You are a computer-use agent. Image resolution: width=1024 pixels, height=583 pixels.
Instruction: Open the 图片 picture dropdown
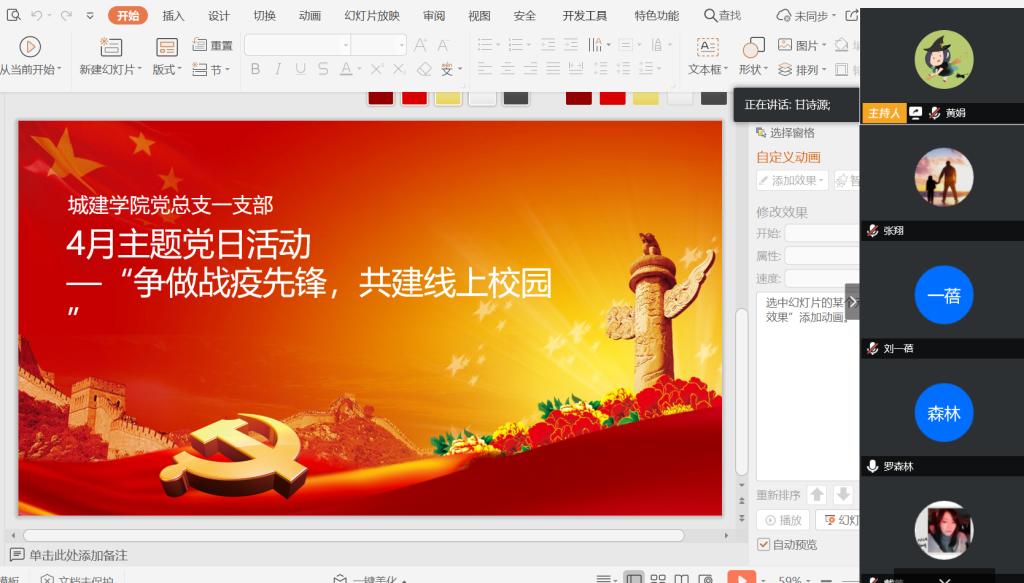point(802,45)
